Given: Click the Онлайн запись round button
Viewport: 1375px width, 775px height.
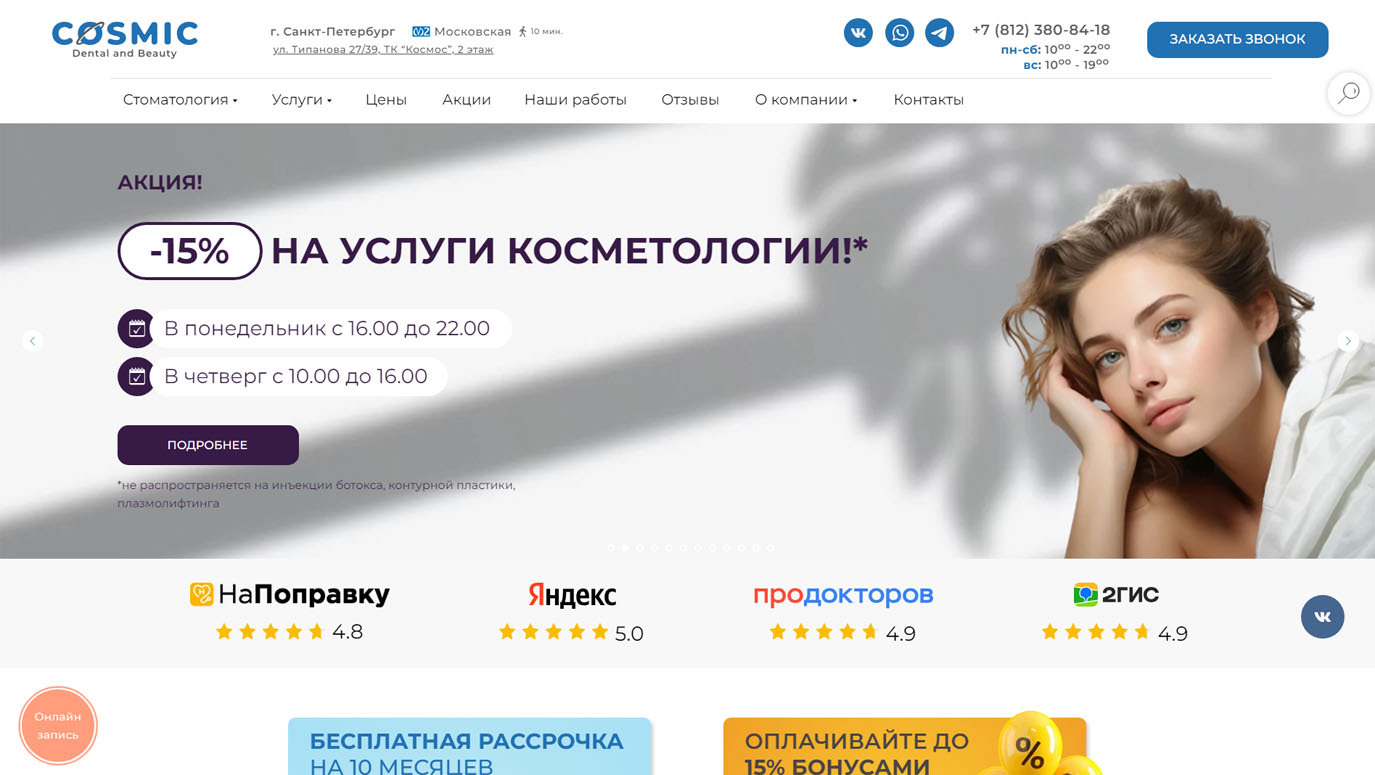Looking at the screenshot, I should point(58,726).
